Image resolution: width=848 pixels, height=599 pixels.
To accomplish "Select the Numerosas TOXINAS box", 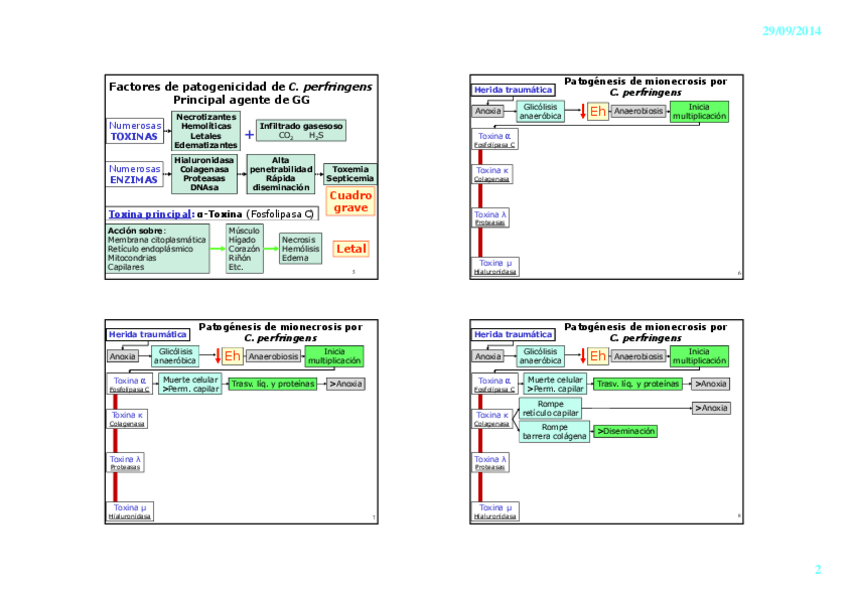I will (x=134, y=131).
